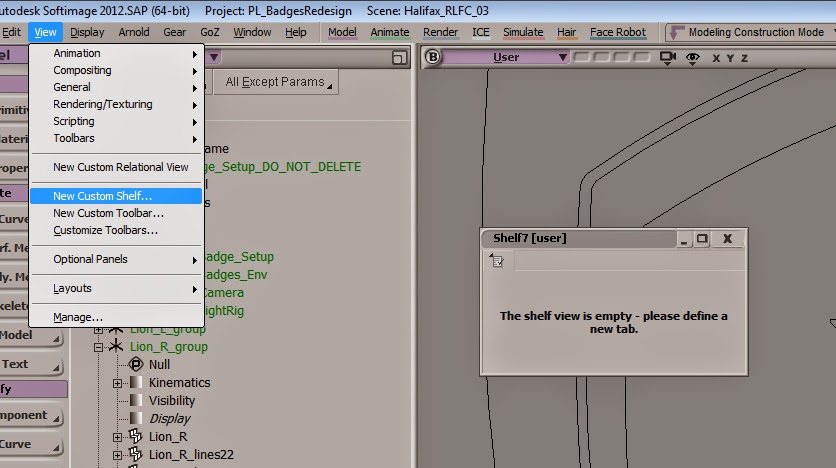Choose New Custom Relational View
Viewport: 836px width, 468px height.
[116, 167]
